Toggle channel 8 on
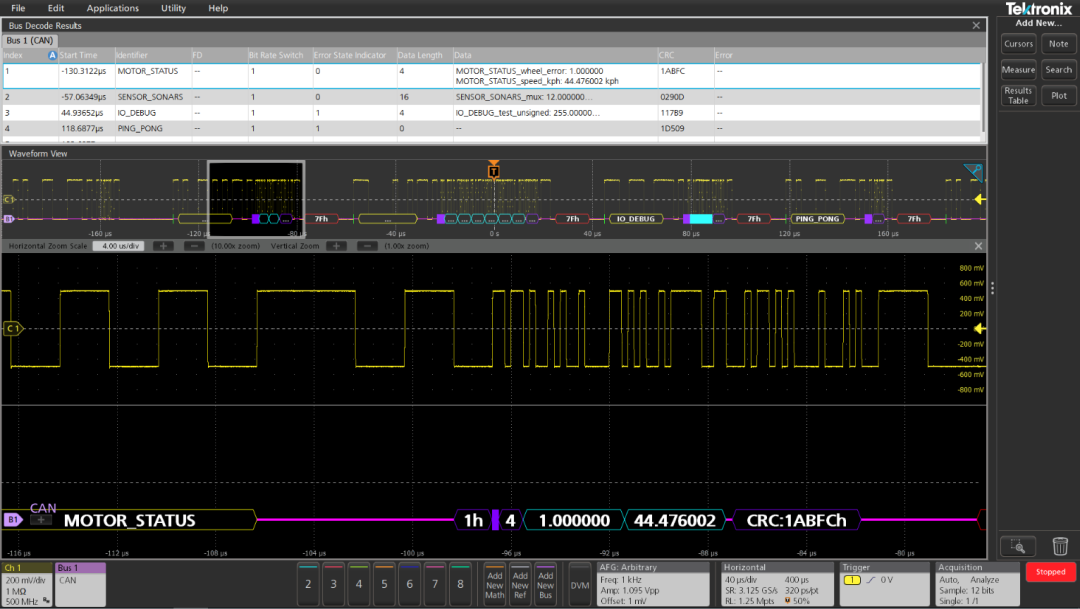This screenshot has width=1080, height=609. pyautogui.click(x=460, y=584)
